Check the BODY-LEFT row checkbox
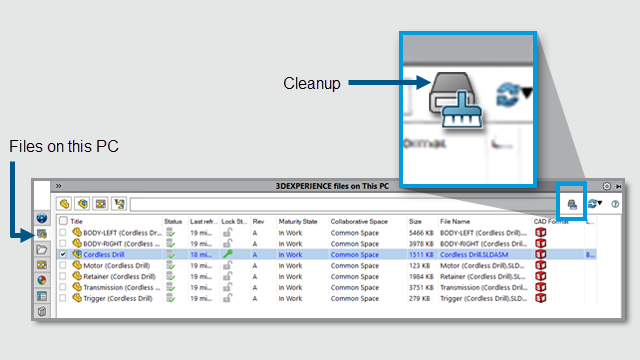Screen dimensions: 640x360 pos(62,233)
